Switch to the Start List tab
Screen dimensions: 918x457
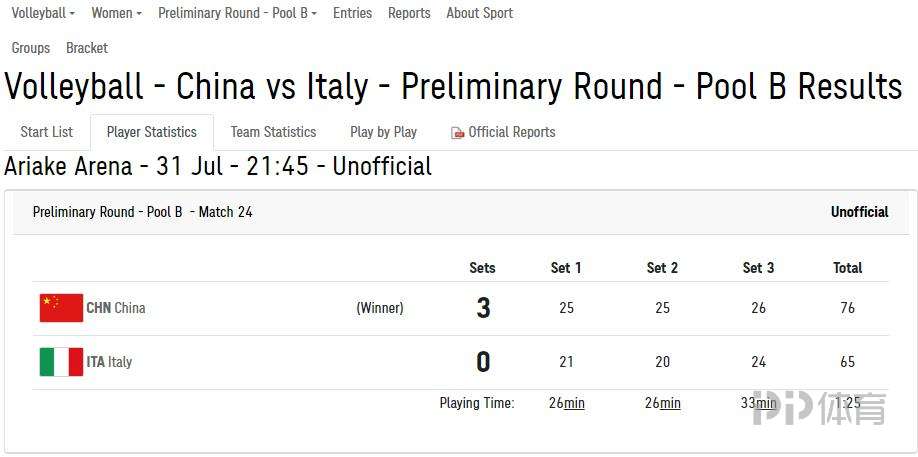47,132
